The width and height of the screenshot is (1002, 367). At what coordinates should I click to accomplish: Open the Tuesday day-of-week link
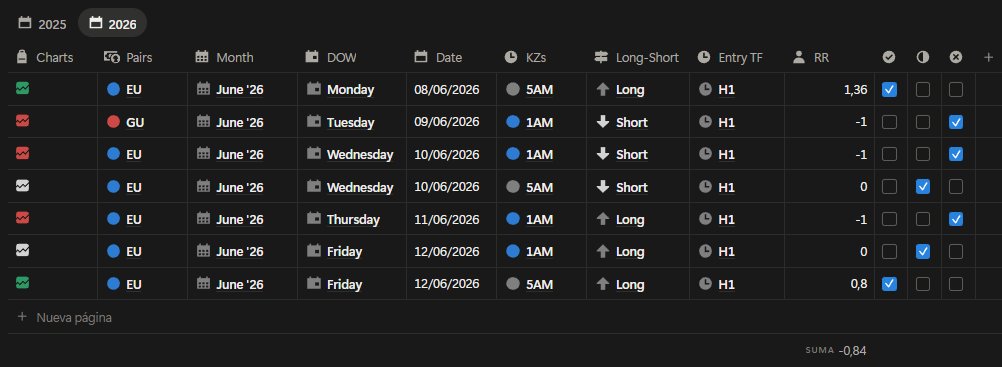click(350, 122)
